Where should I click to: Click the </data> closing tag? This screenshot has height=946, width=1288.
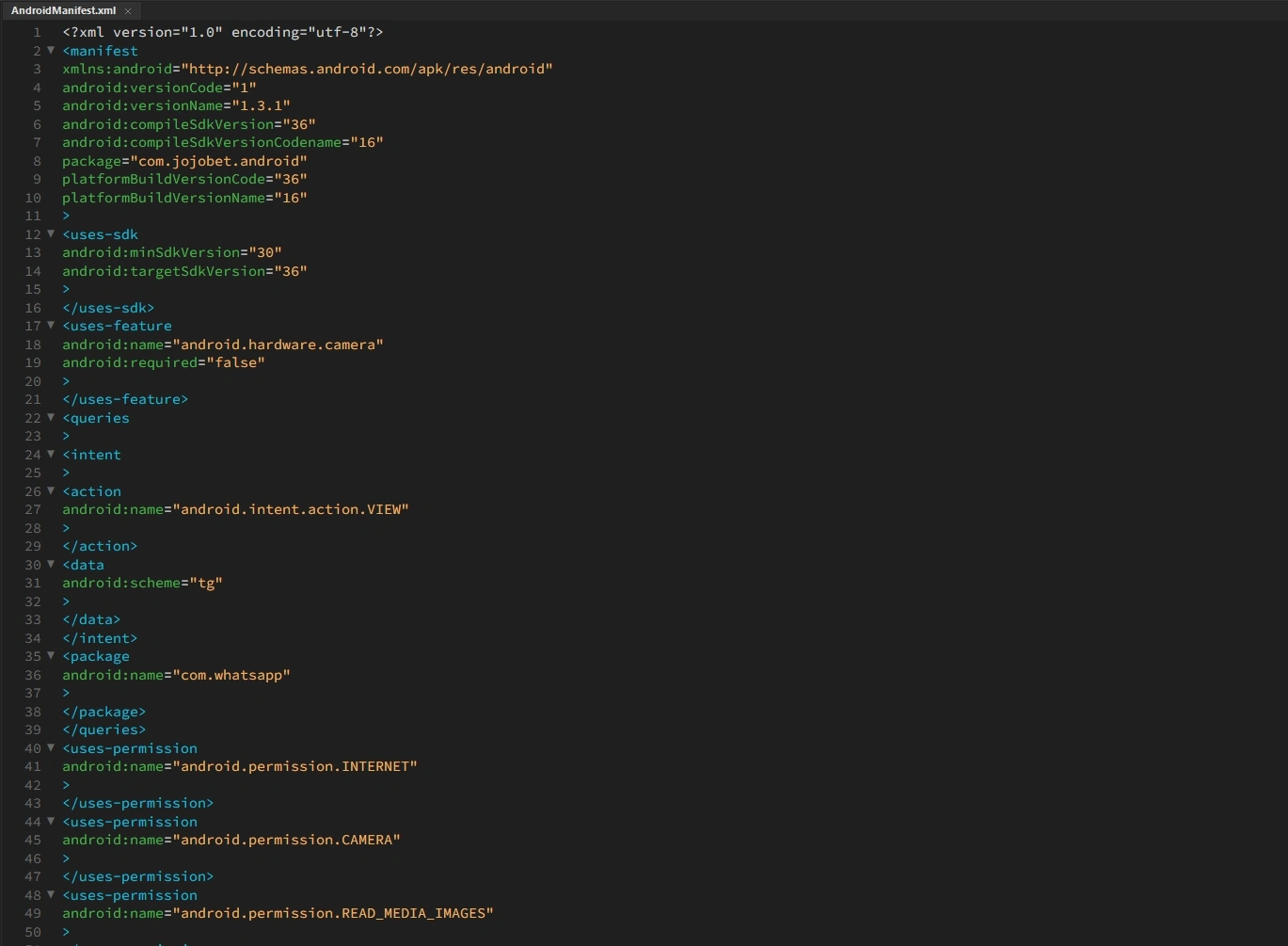coord(91,619)
